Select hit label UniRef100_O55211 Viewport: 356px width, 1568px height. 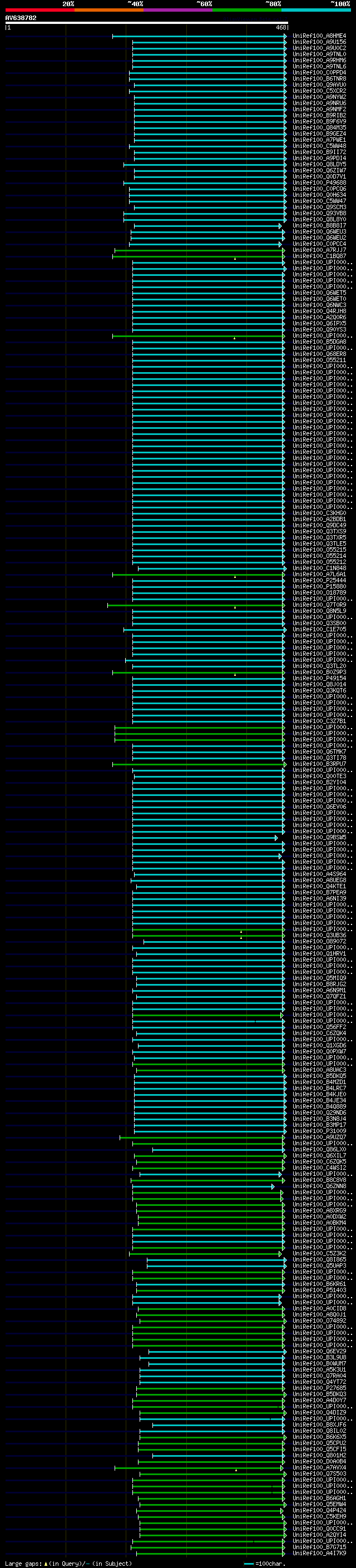pyautogui.click(x=319, y=360)
